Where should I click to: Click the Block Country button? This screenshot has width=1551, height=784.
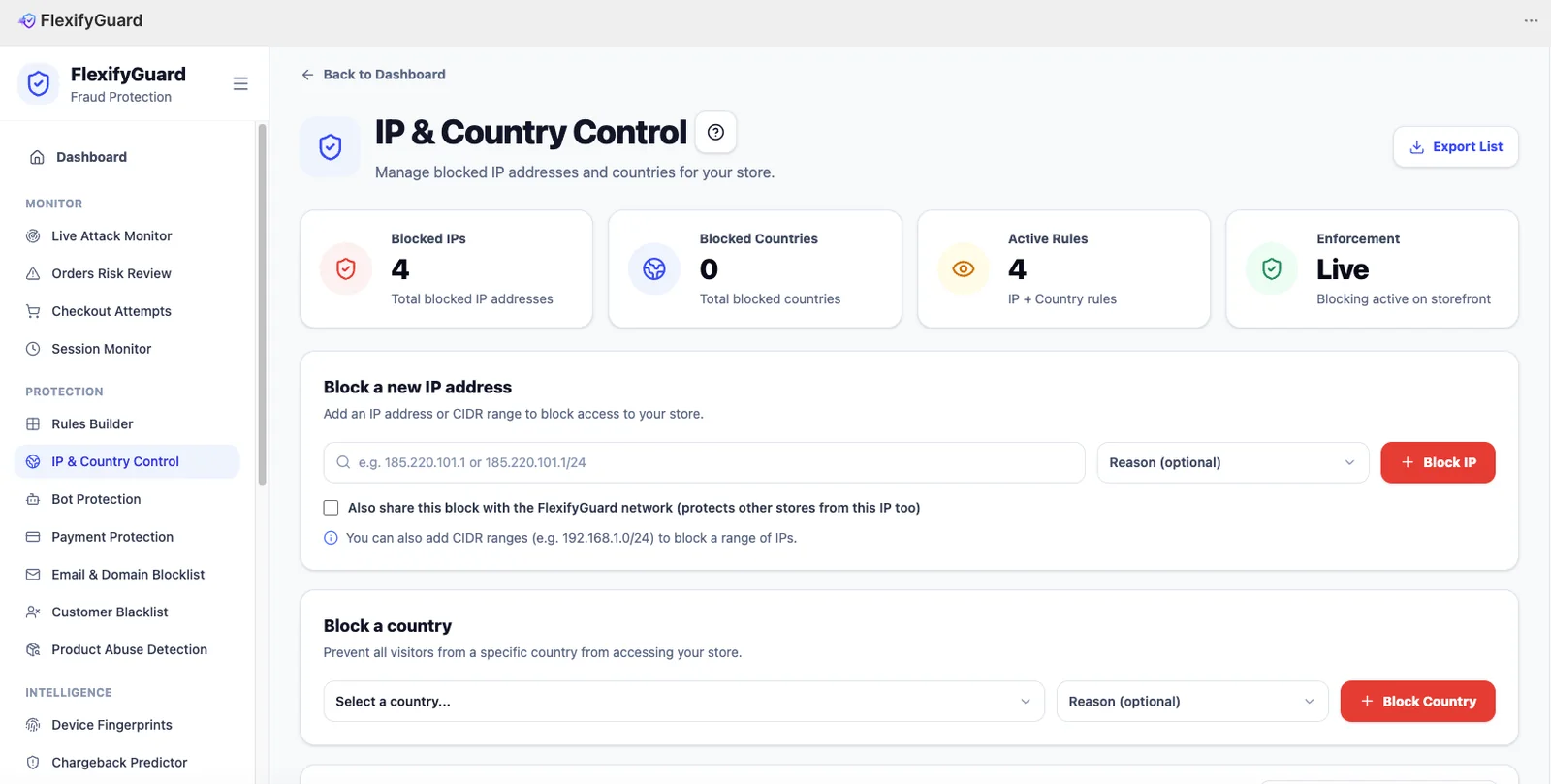(x=1417, y=702)
